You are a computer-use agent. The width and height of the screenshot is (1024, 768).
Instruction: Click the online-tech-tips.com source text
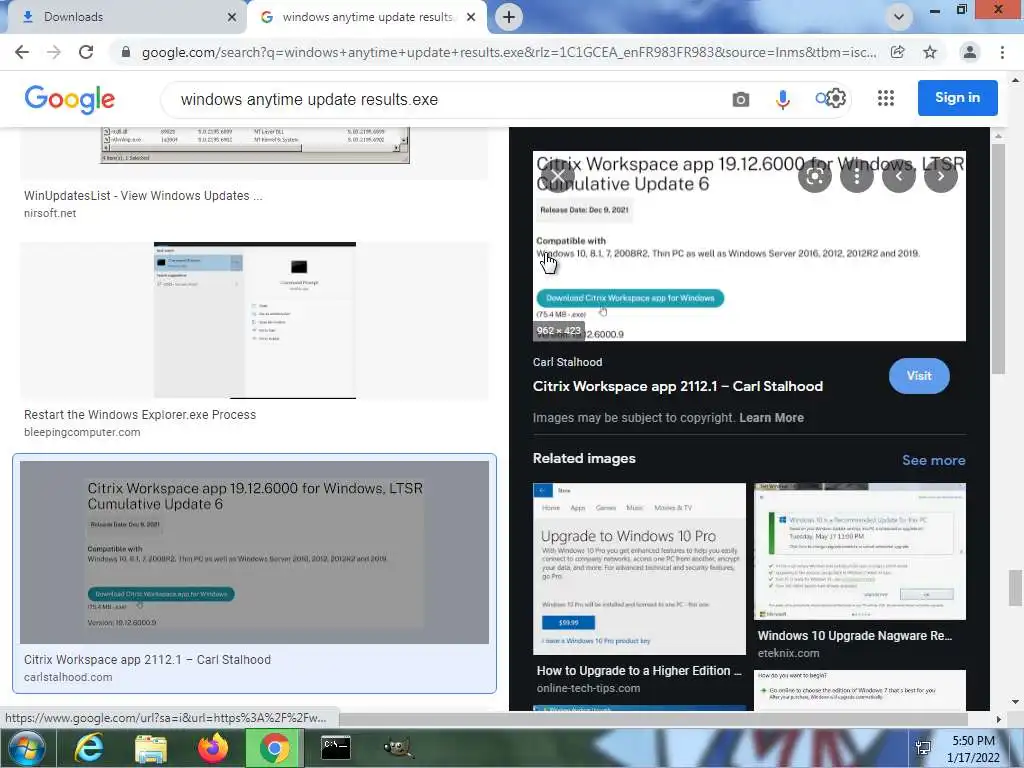click(588, 688)
